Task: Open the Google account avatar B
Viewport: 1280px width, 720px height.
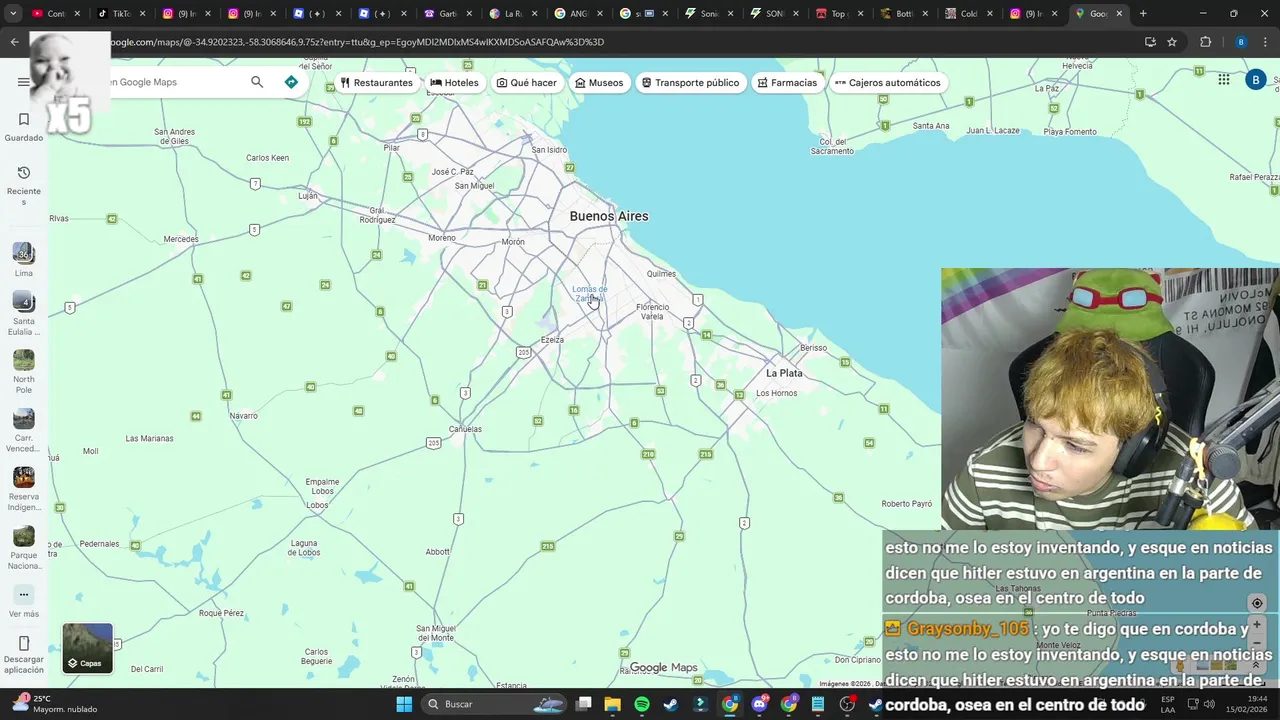Action: click(1256, 80)
